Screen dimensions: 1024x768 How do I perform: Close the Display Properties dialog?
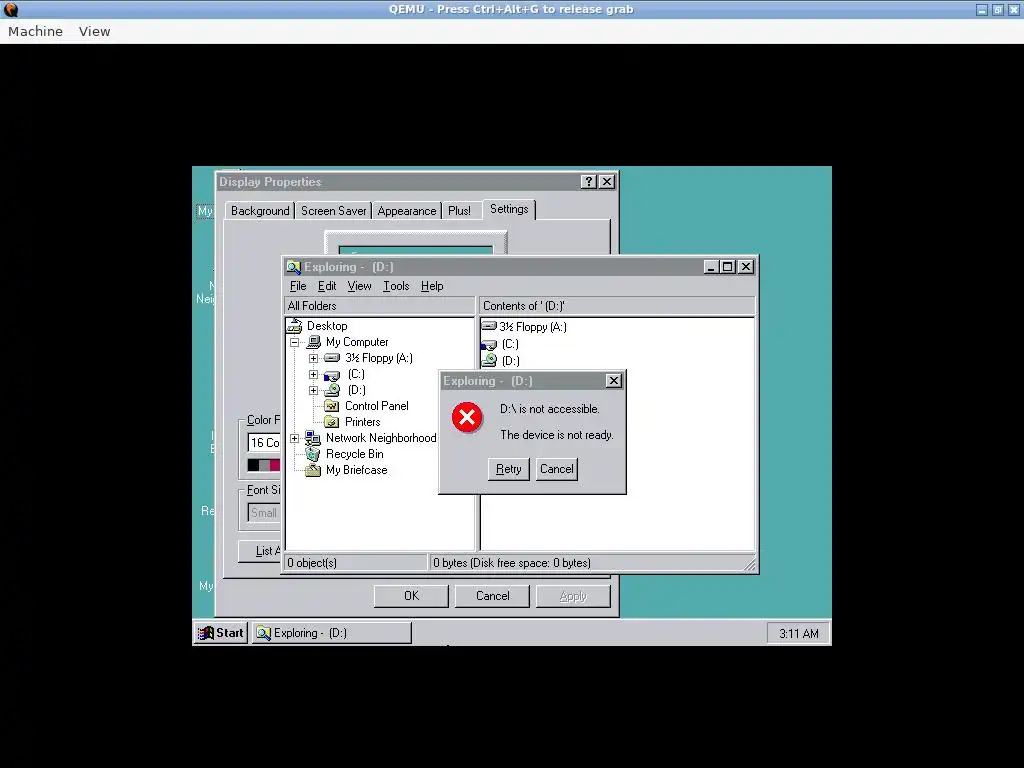(x=607, y=182)
